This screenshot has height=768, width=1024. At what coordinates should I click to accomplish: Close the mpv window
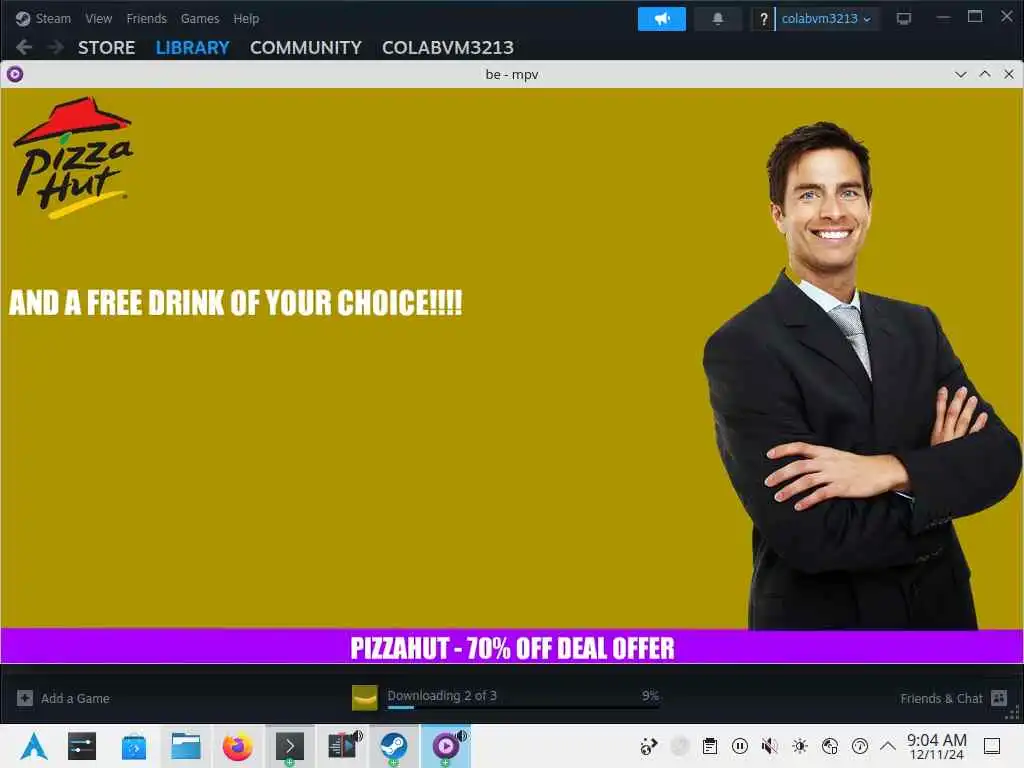[x=1009, y=74]
